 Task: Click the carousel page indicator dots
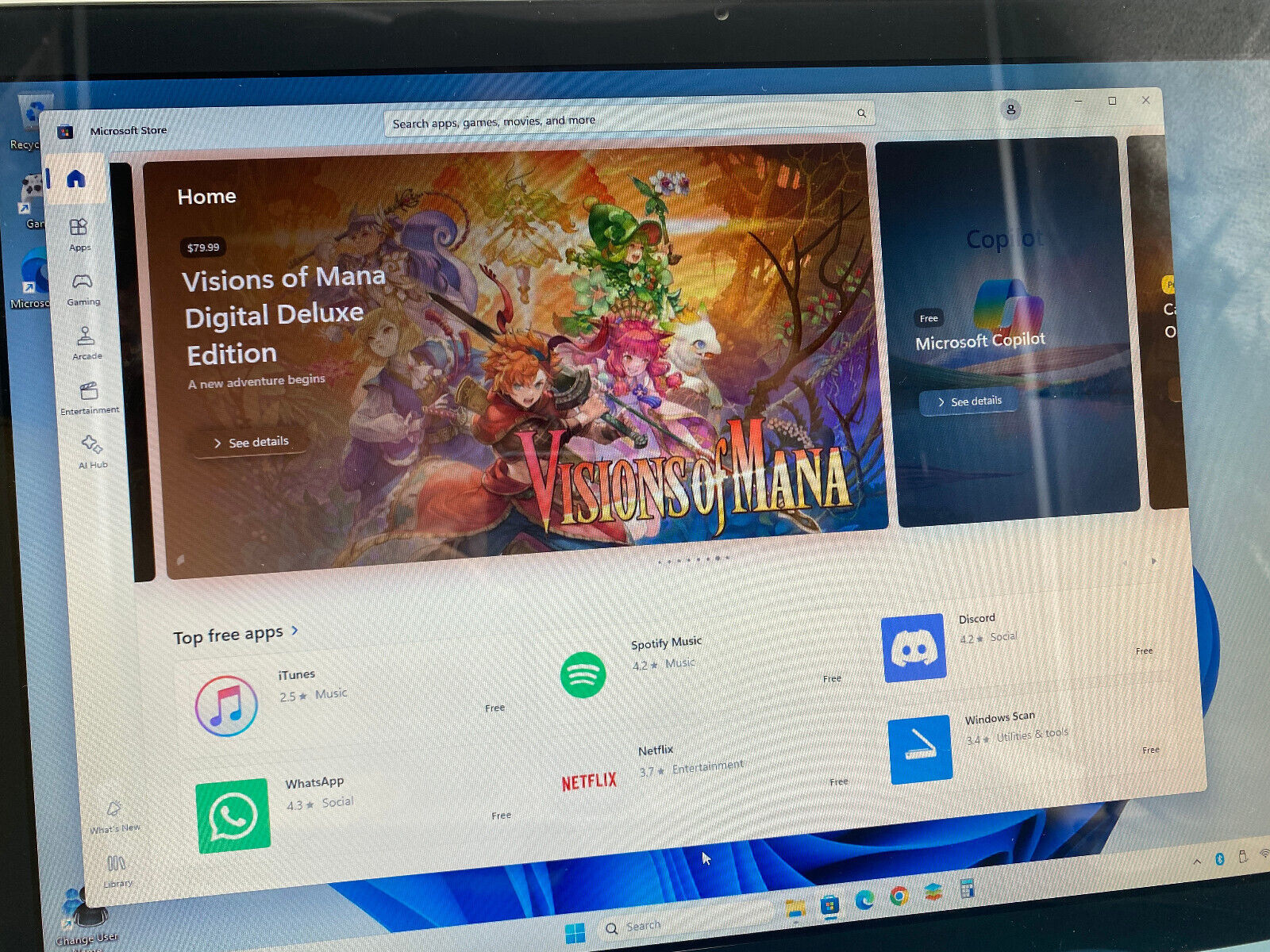tap(694, 559)
